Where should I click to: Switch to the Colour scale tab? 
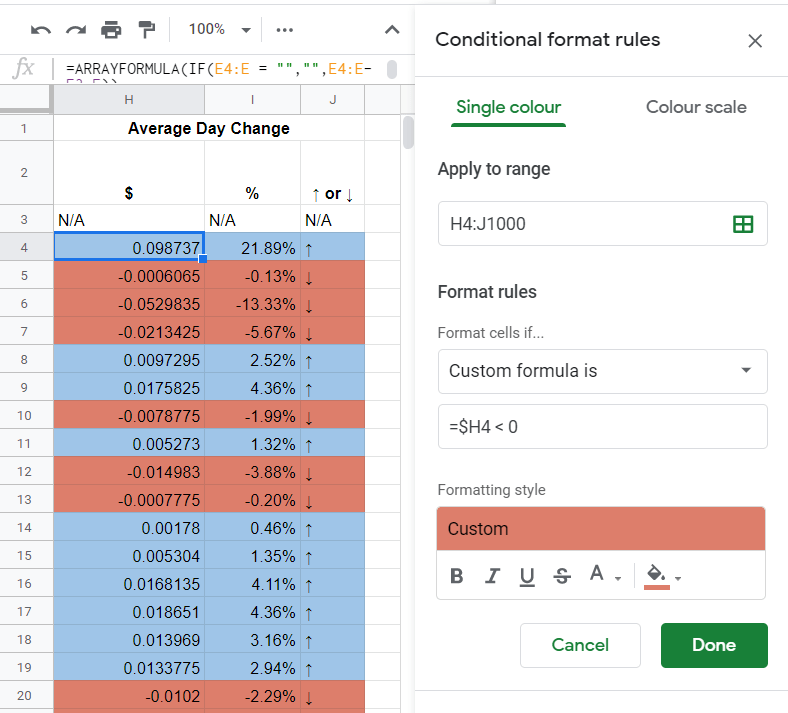point(696,107)
